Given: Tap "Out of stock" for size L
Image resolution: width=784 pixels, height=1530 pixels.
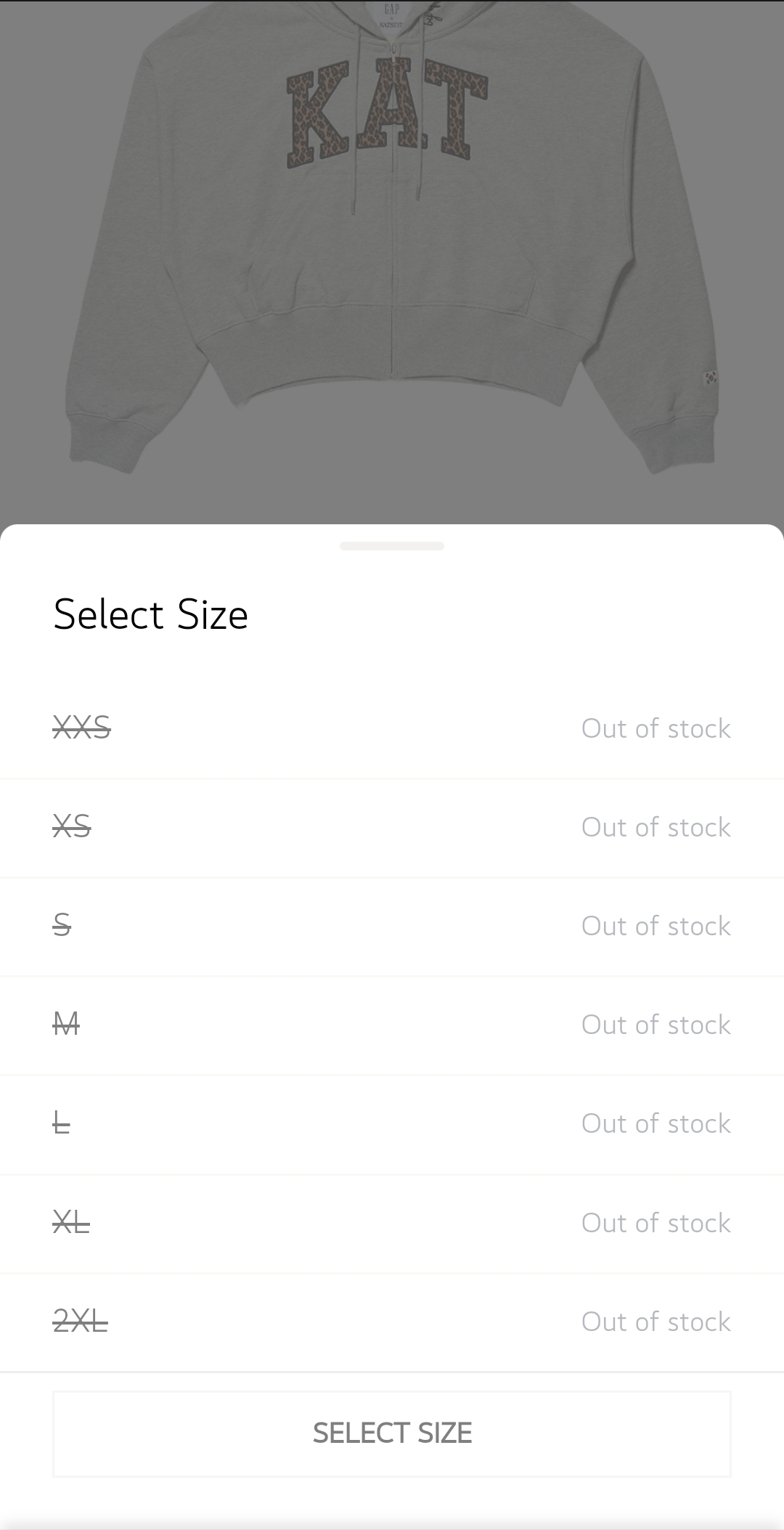Looking at the screenshot, I should [656, 1123].
